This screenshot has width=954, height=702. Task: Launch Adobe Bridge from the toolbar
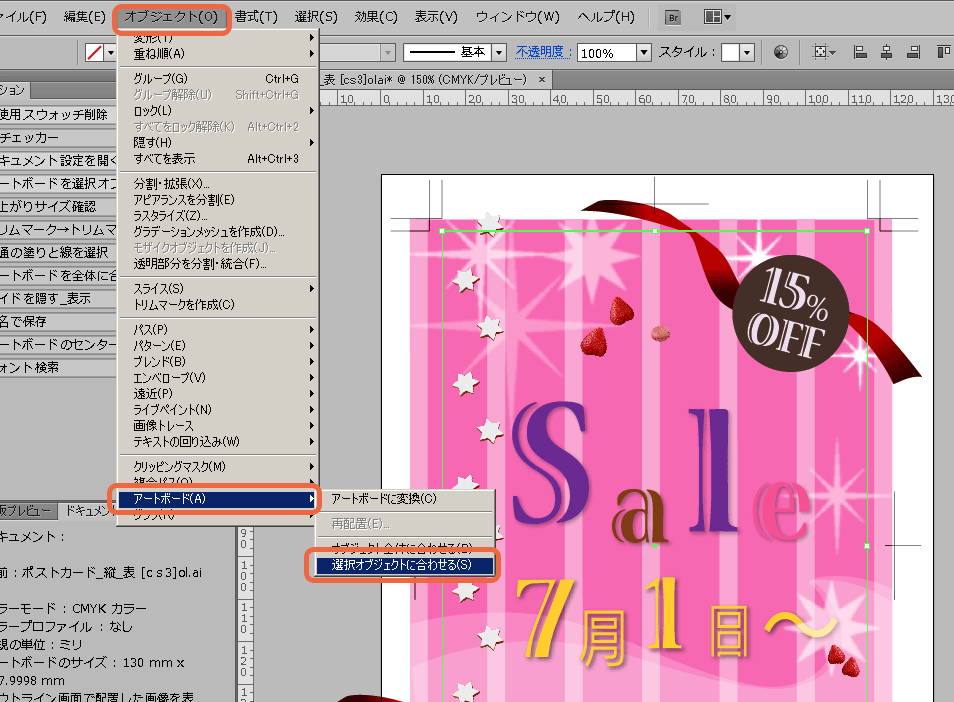click(x=672, y=16)
